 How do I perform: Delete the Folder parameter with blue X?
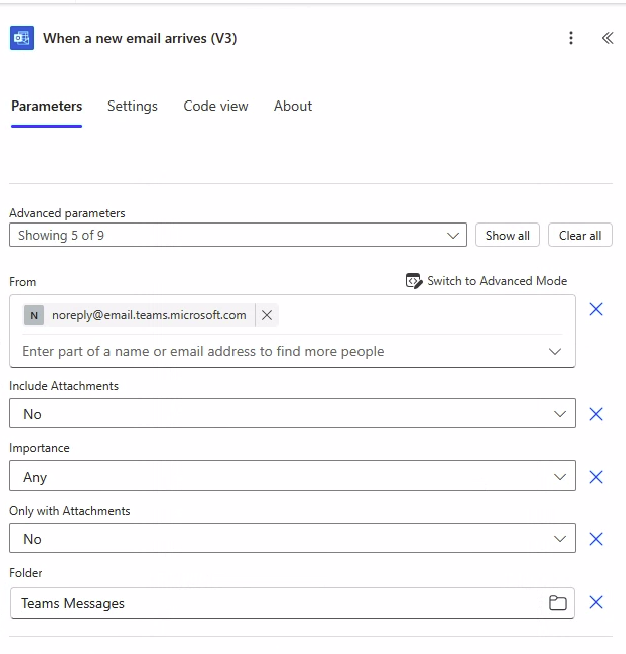click(x=596, y=602)
